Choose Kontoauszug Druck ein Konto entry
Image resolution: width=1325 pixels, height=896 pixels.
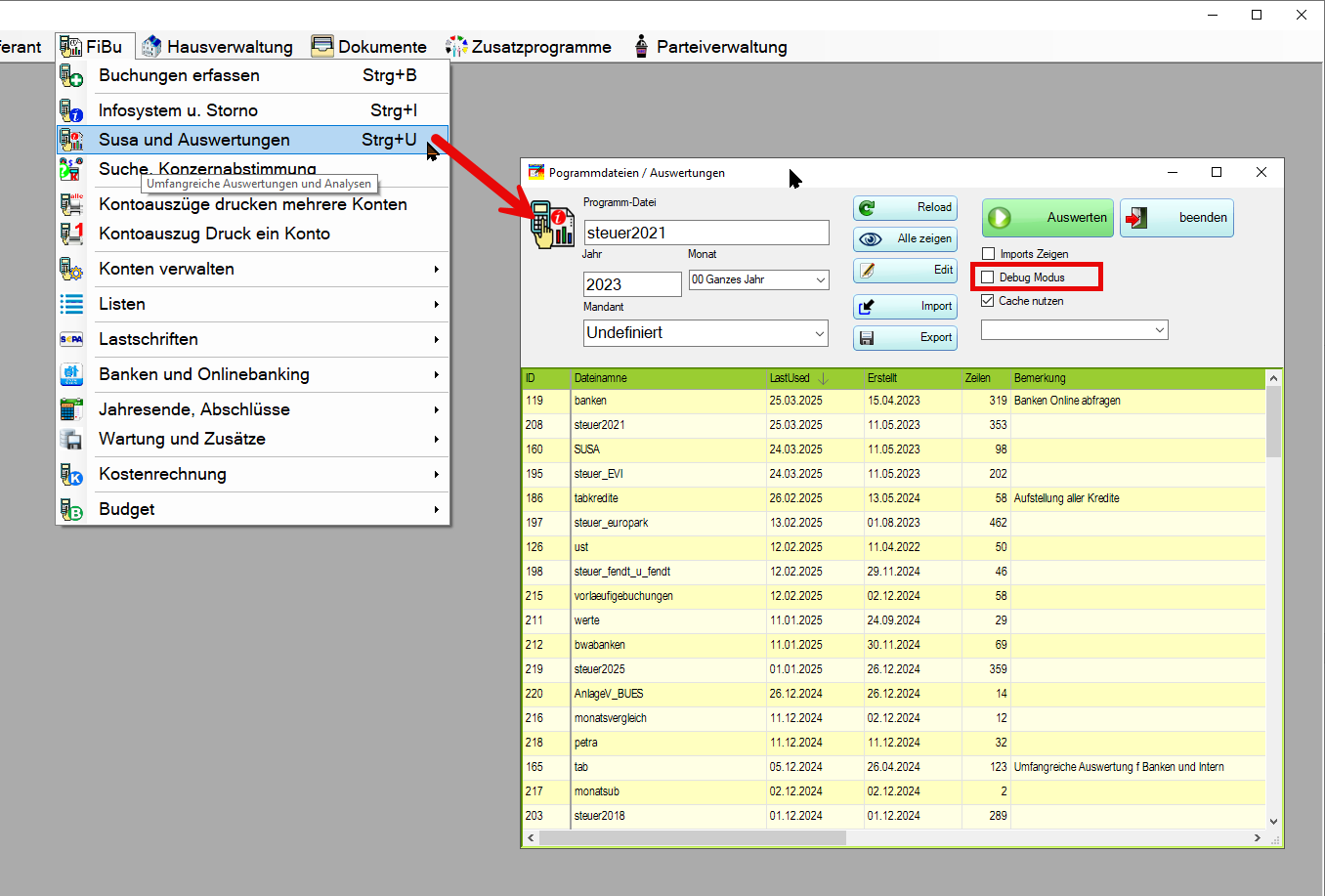click(x=252, y=234)
